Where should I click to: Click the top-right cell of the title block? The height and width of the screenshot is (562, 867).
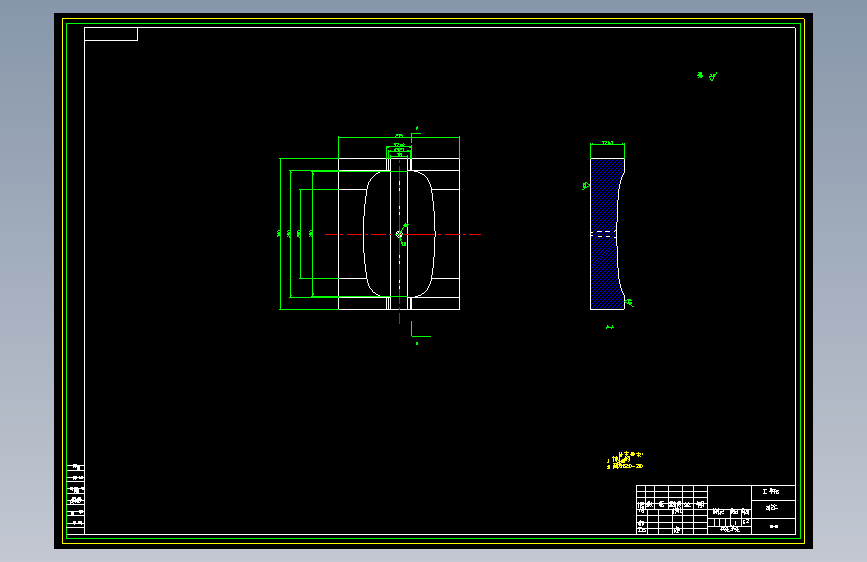(773, 492)
